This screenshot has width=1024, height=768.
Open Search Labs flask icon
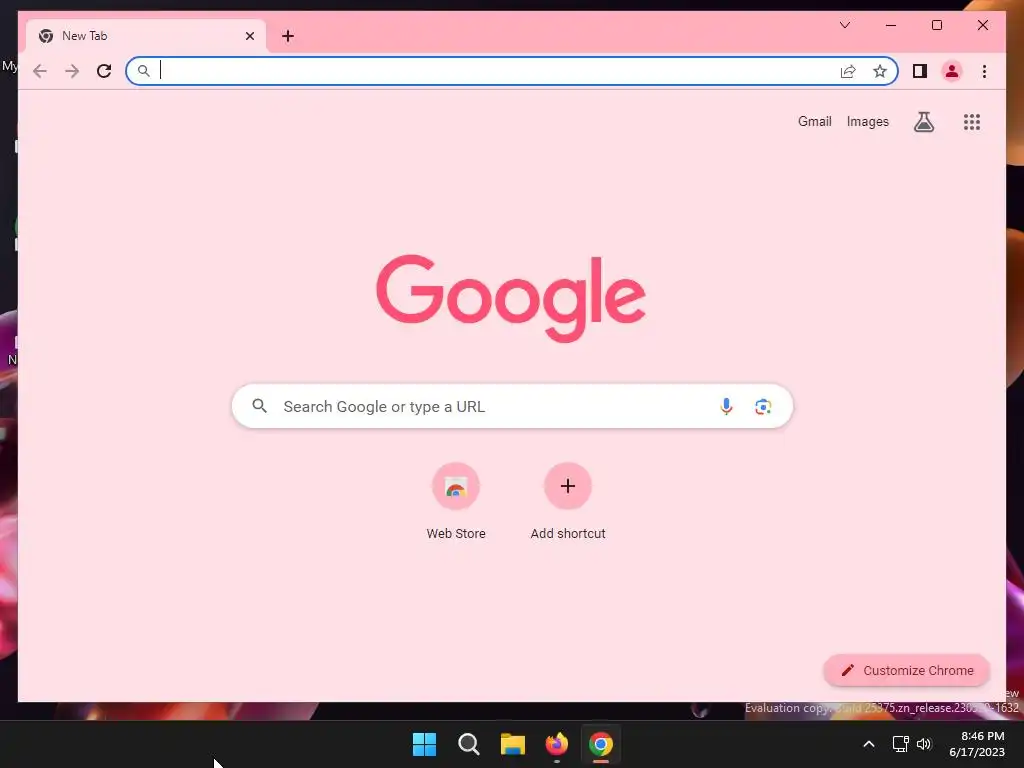923,121
